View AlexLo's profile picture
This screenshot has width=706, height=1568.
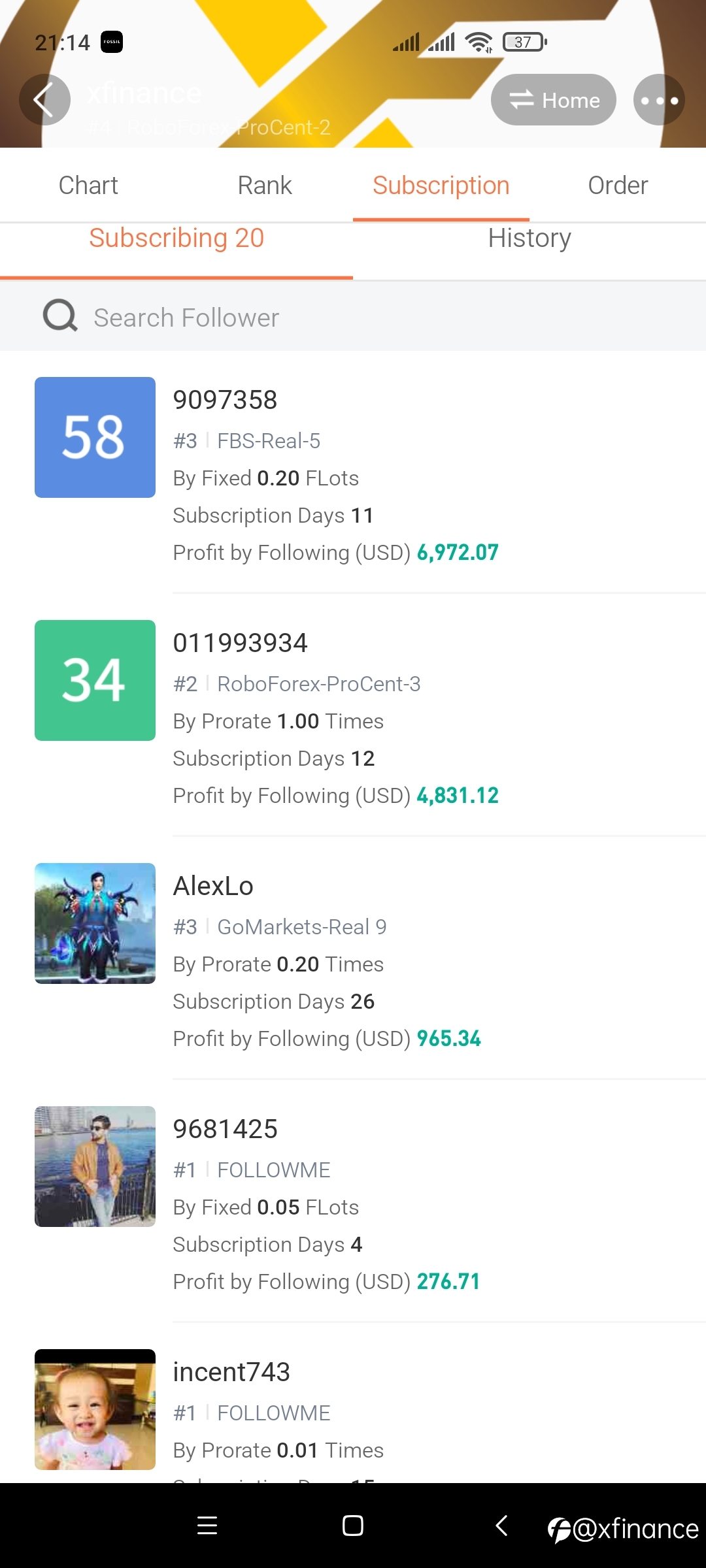tap(95, 923)
